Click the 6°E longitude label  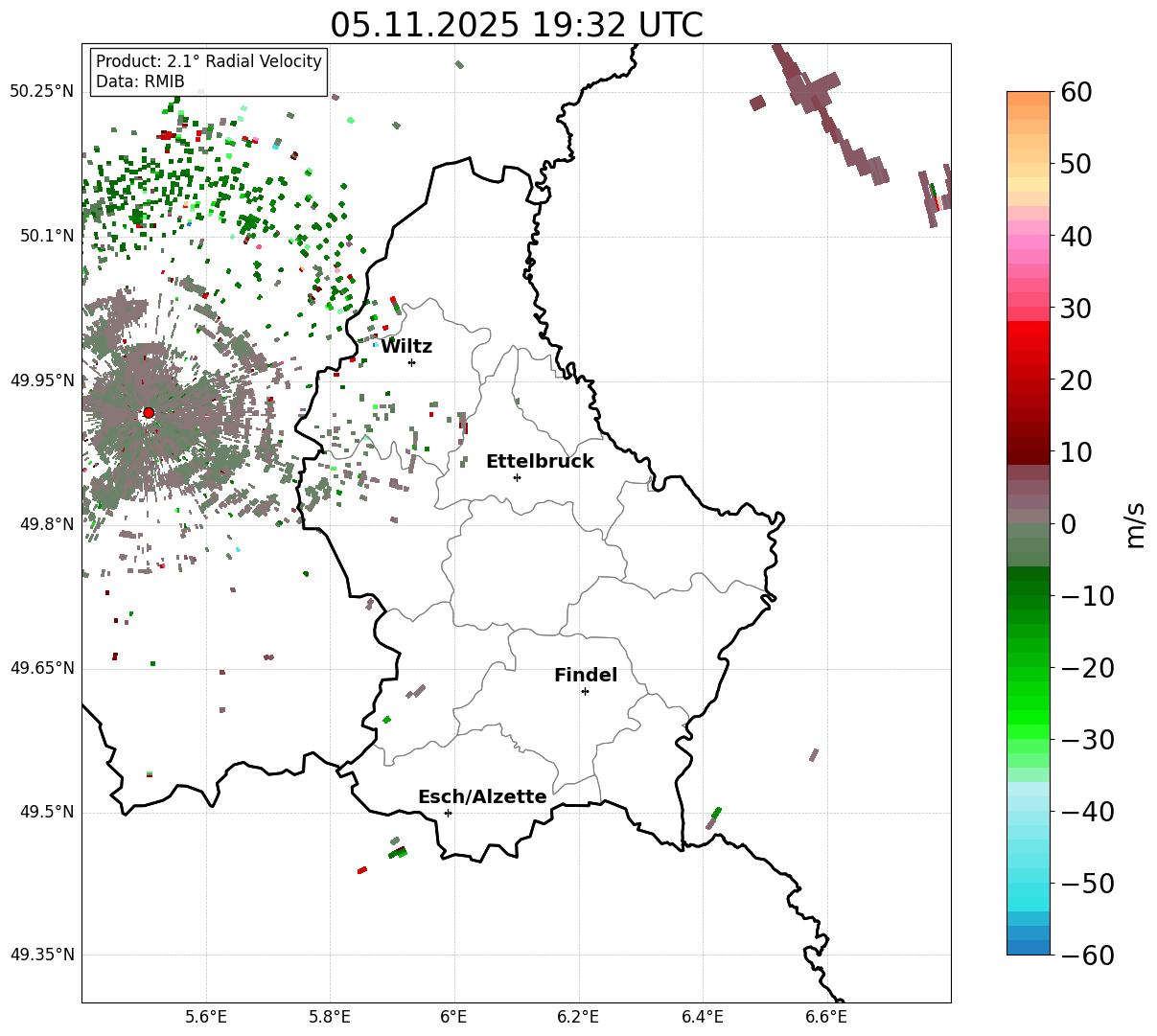pyautogui.click(x=454, y=1017)
